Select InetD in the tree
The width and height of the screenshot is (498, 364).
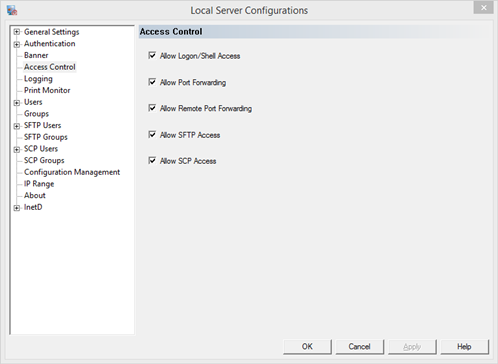[33, 207]
